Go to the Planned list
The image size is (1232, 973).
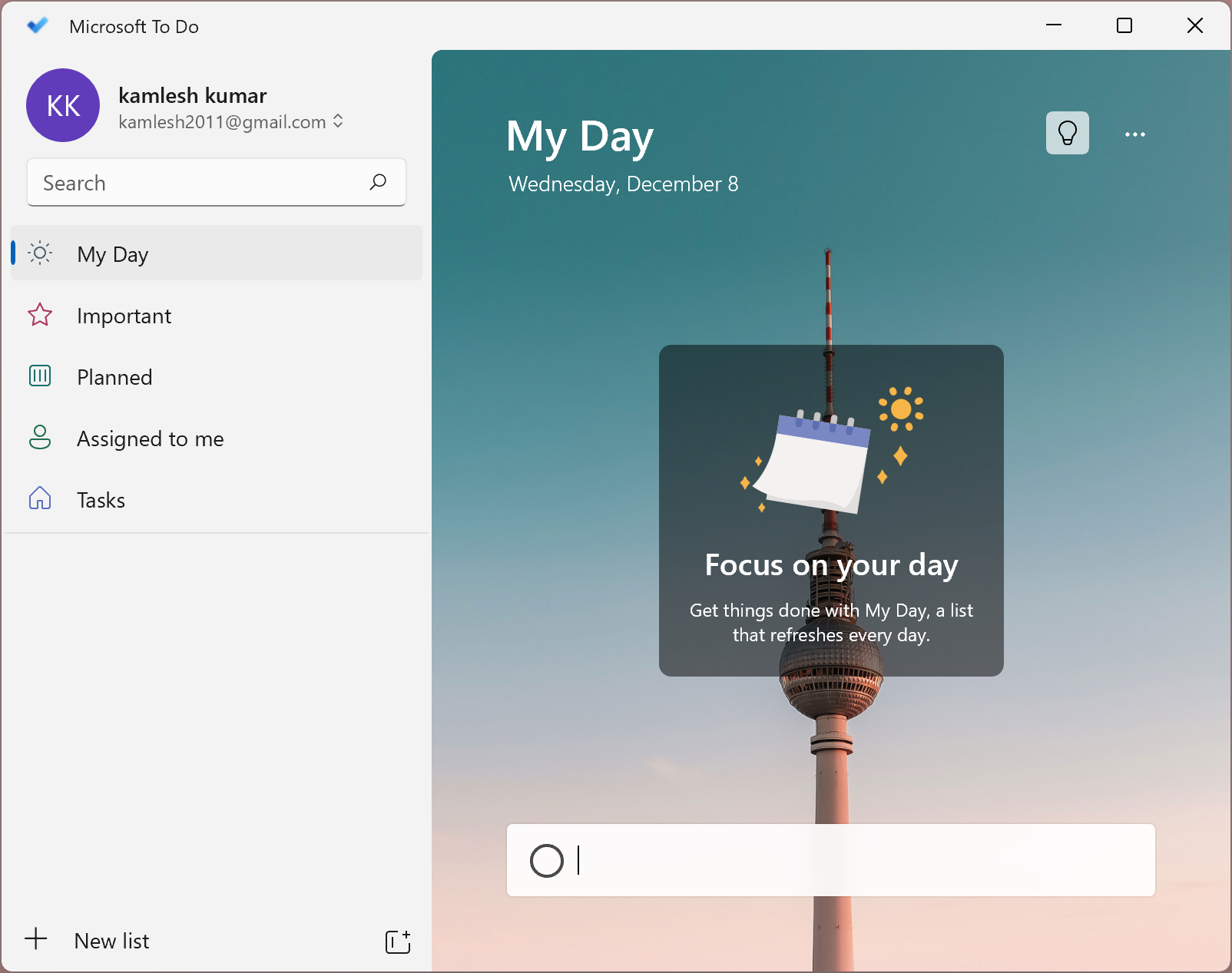(x=217, y=376)
